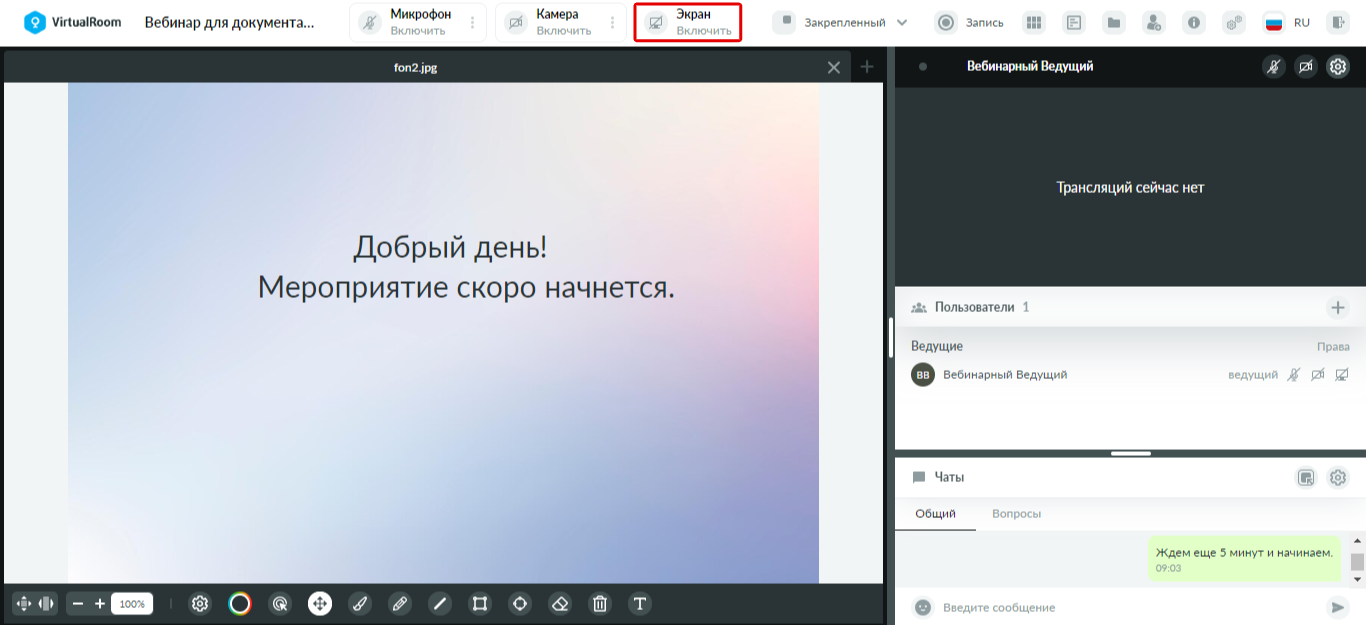Enable screen sharing via Экран

click(688, 22)
